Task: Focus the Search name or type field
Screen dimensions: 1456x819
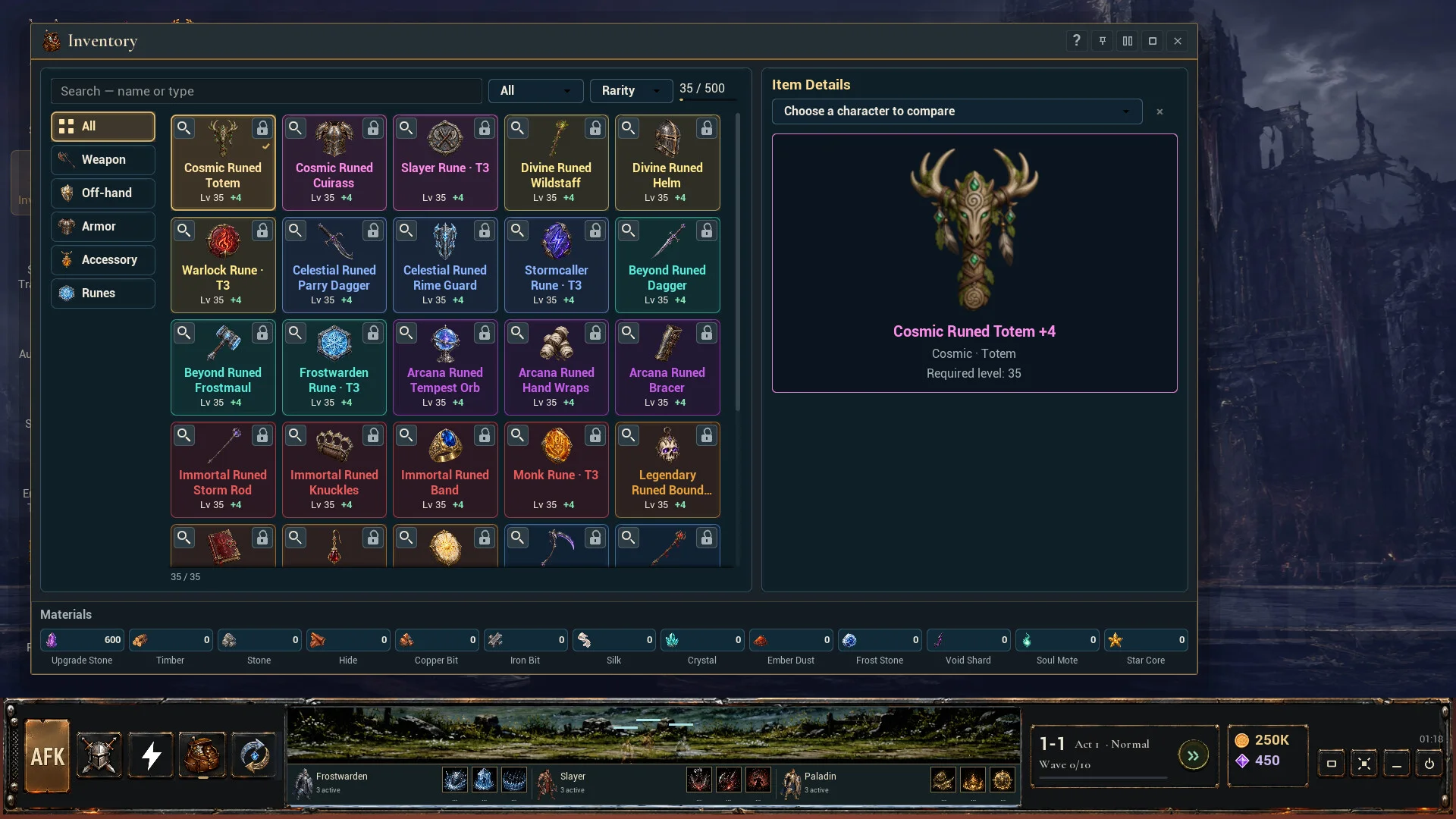Action: click(266, 91)
